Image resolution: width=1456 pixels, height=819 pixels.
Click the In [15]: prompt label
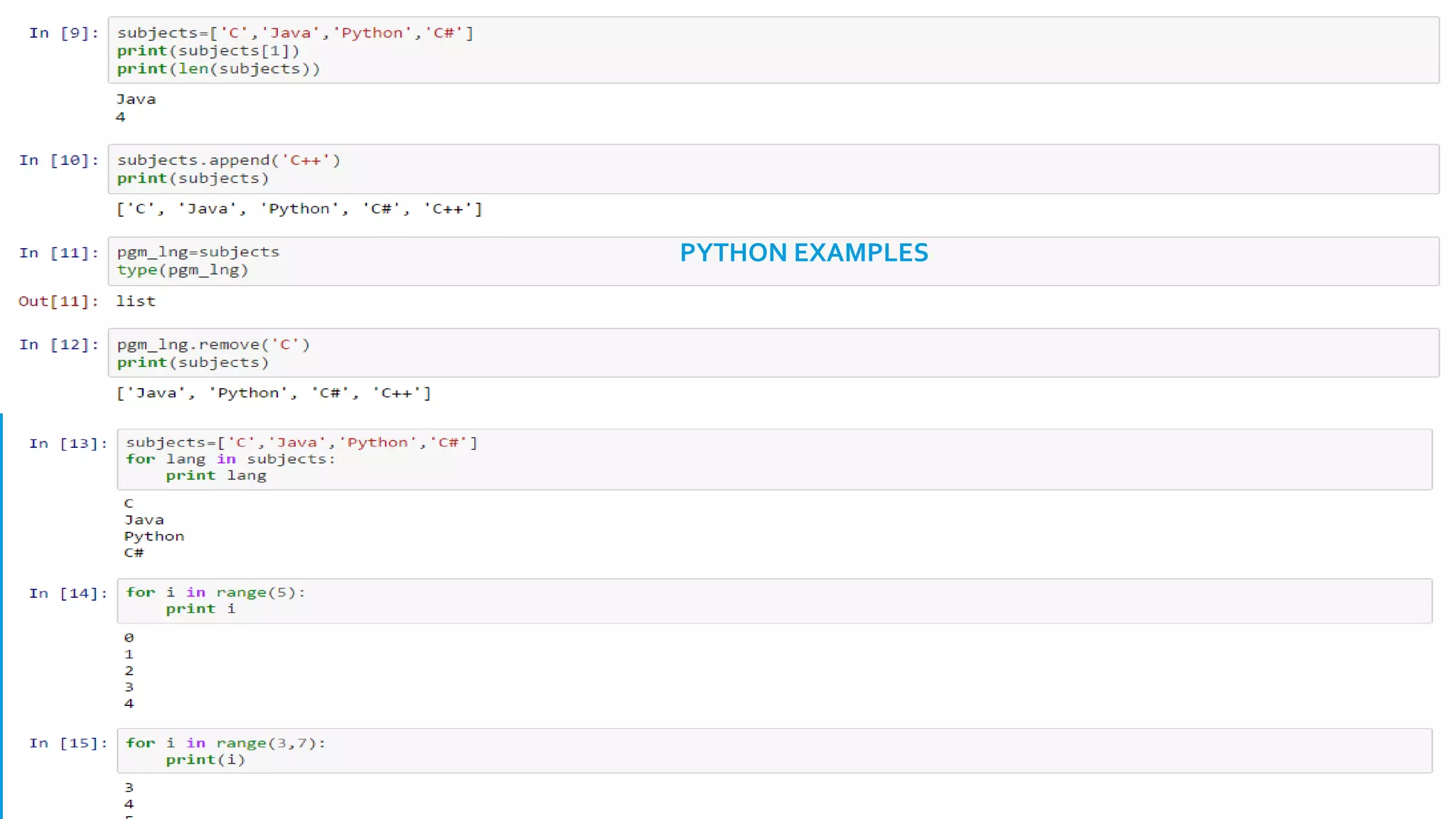[x=69, y=744]
